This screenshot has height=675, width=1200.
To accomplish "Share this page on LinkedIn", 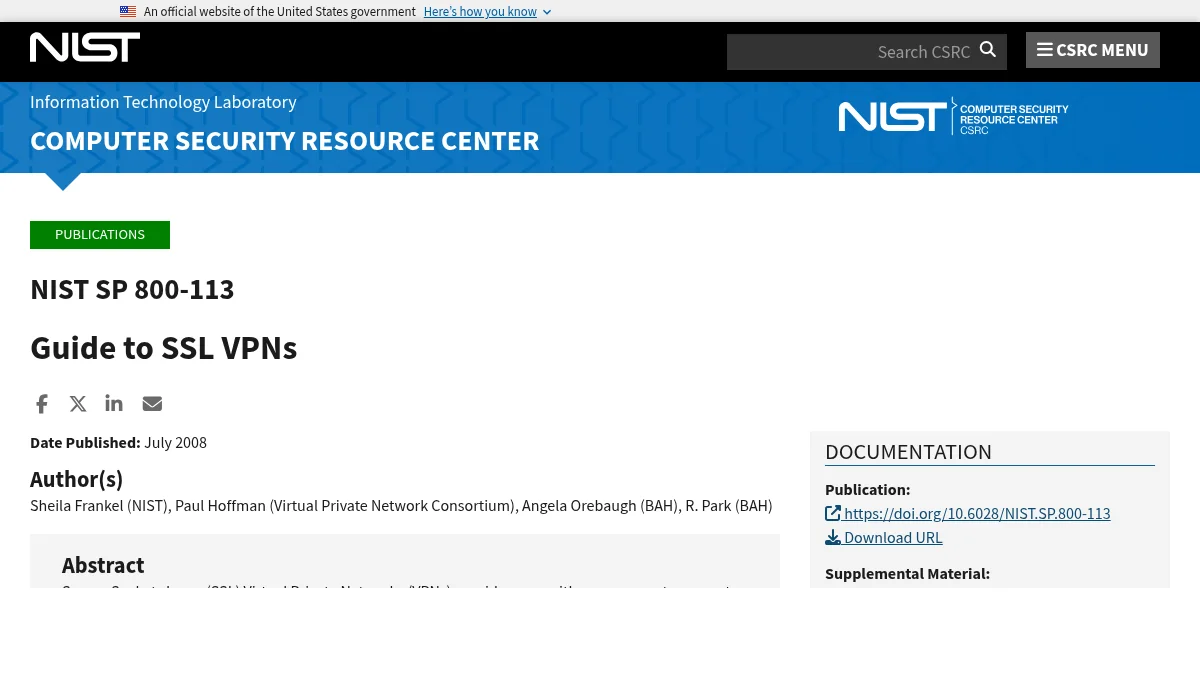I will point(114,404).
